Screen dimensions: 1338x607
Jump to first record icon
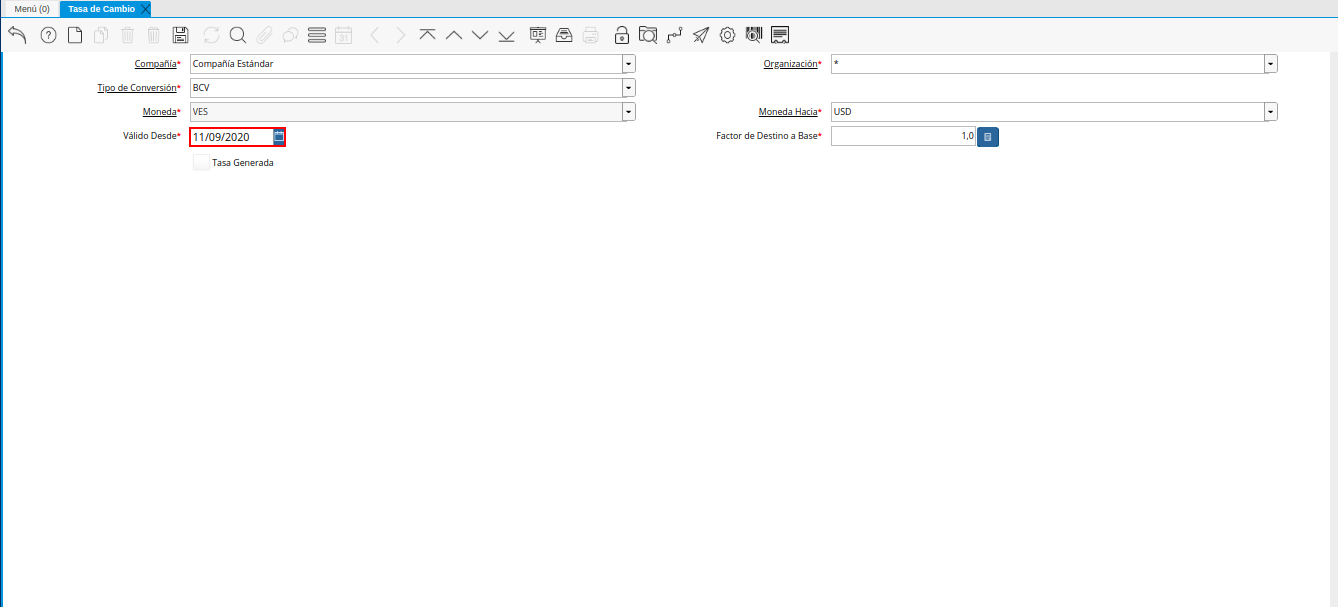(428, 35)
